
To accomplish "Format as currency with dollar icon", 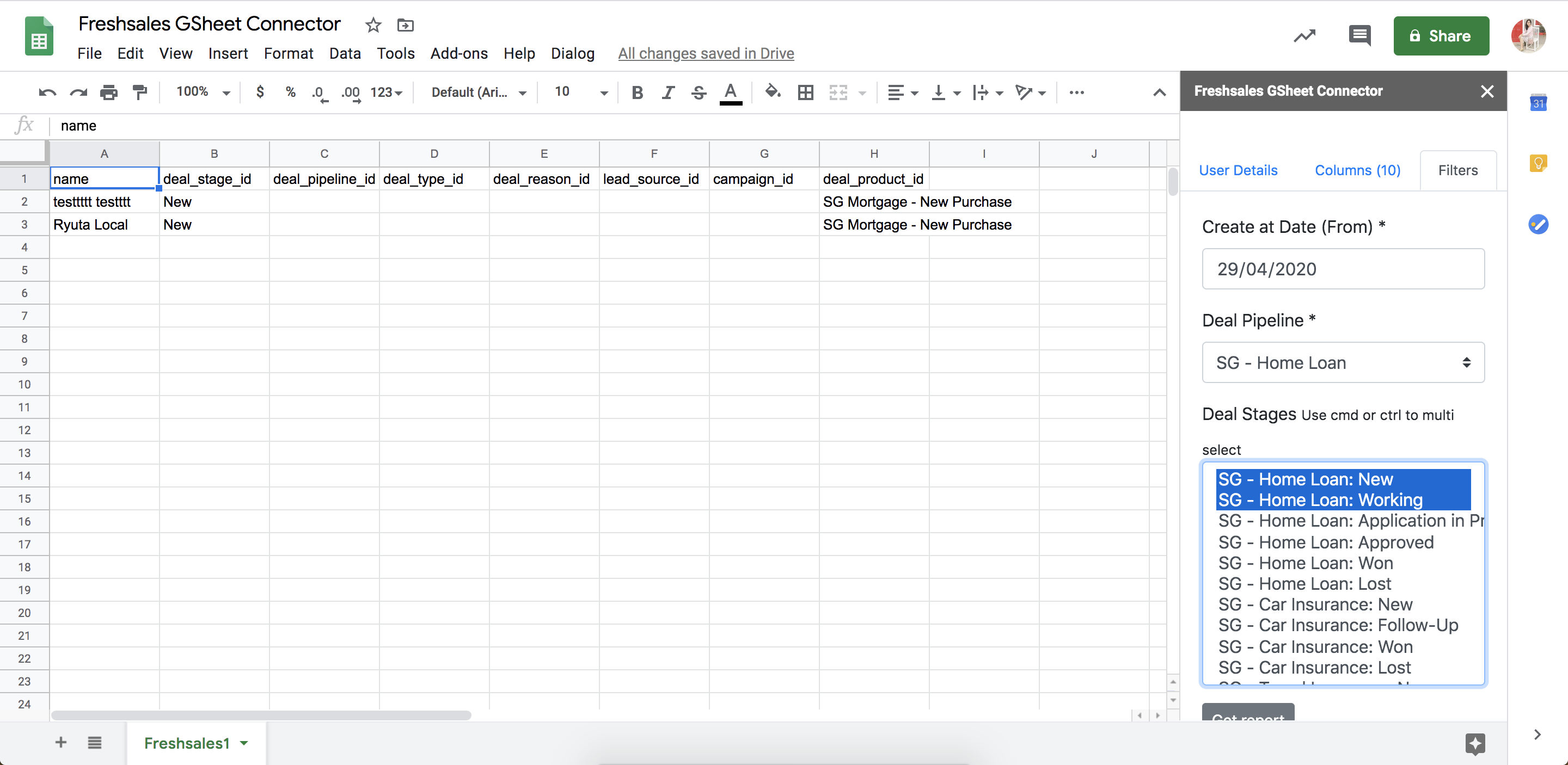I will coord(260,92).
